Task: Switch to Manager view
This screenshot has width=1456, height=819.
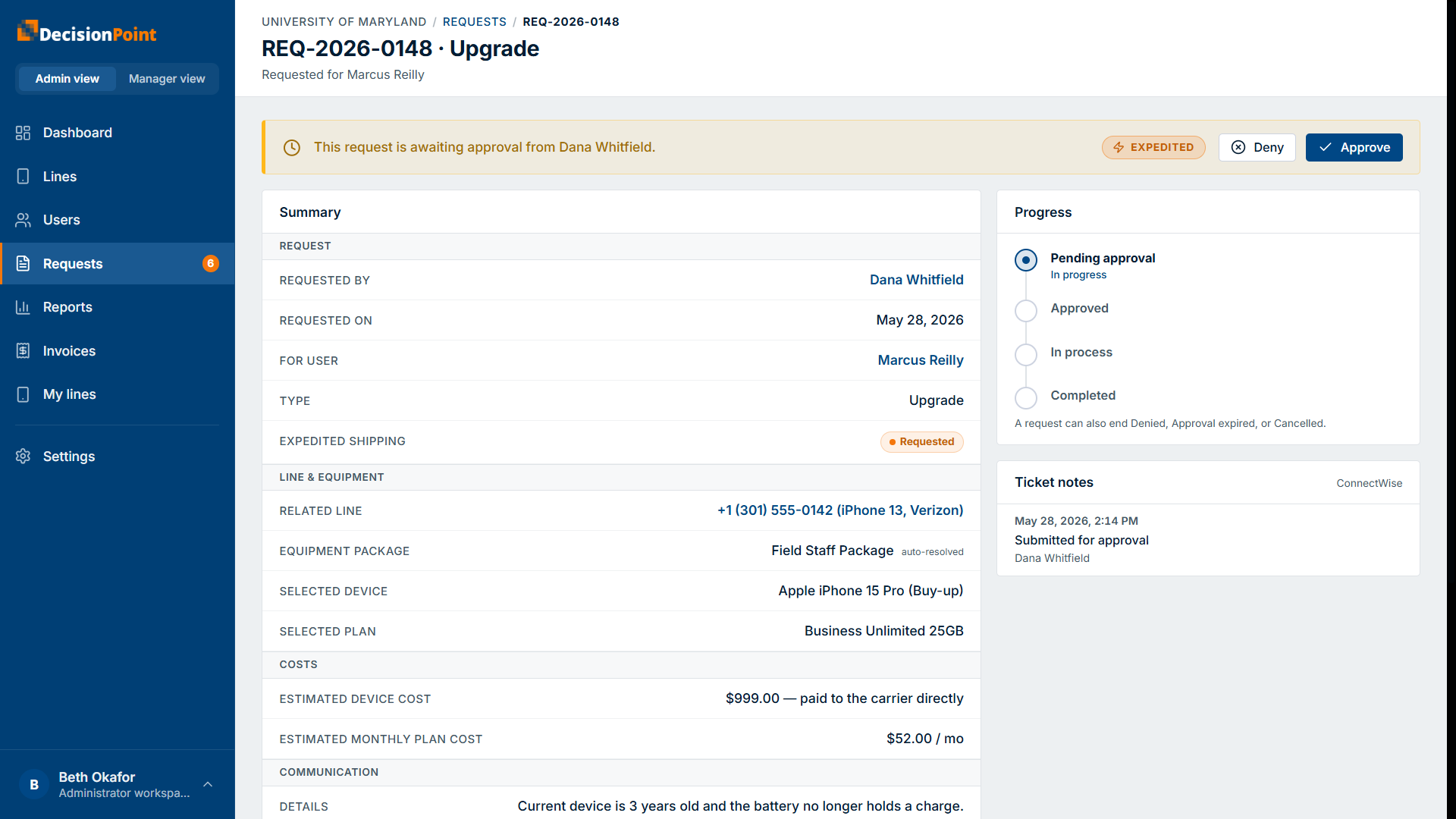Action: (x=167, y=79)
